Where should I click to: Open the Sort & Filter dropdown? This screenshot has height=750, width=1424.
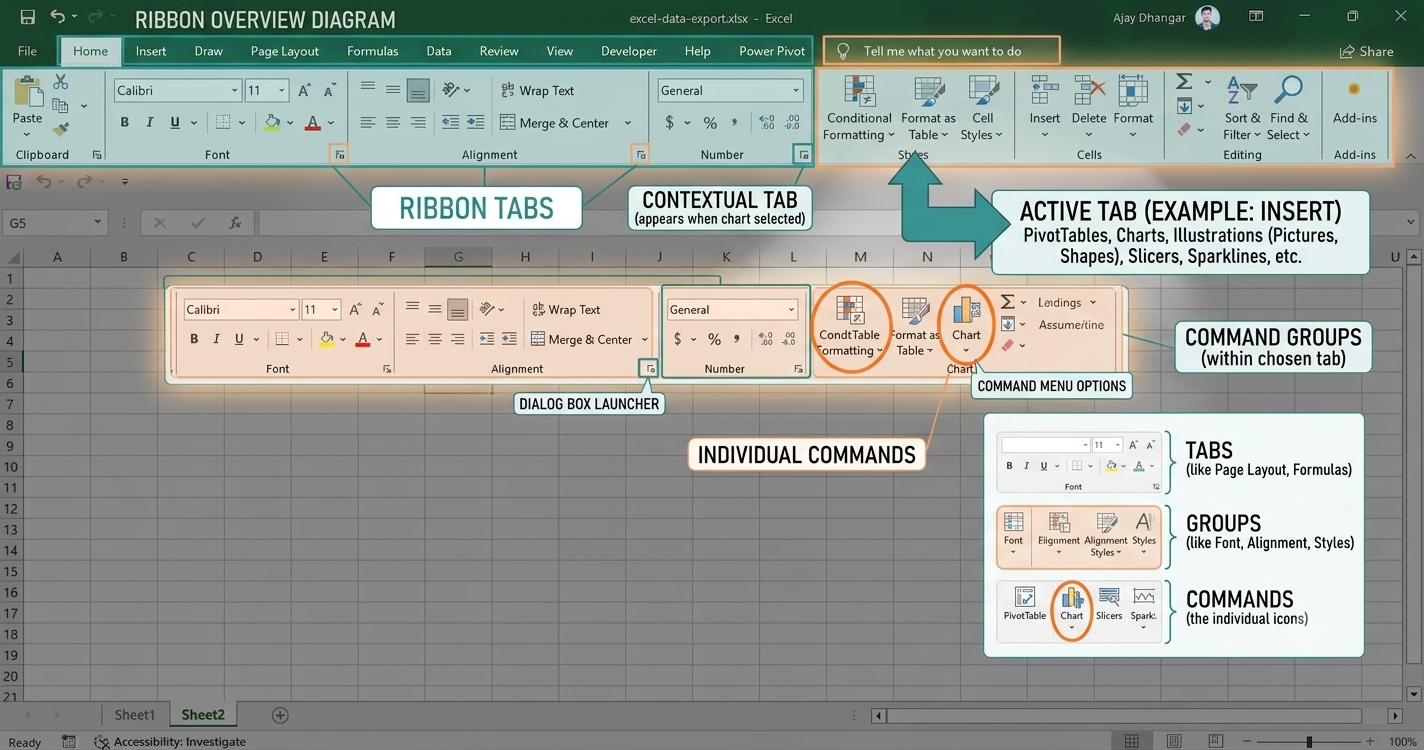point(1242,108)
